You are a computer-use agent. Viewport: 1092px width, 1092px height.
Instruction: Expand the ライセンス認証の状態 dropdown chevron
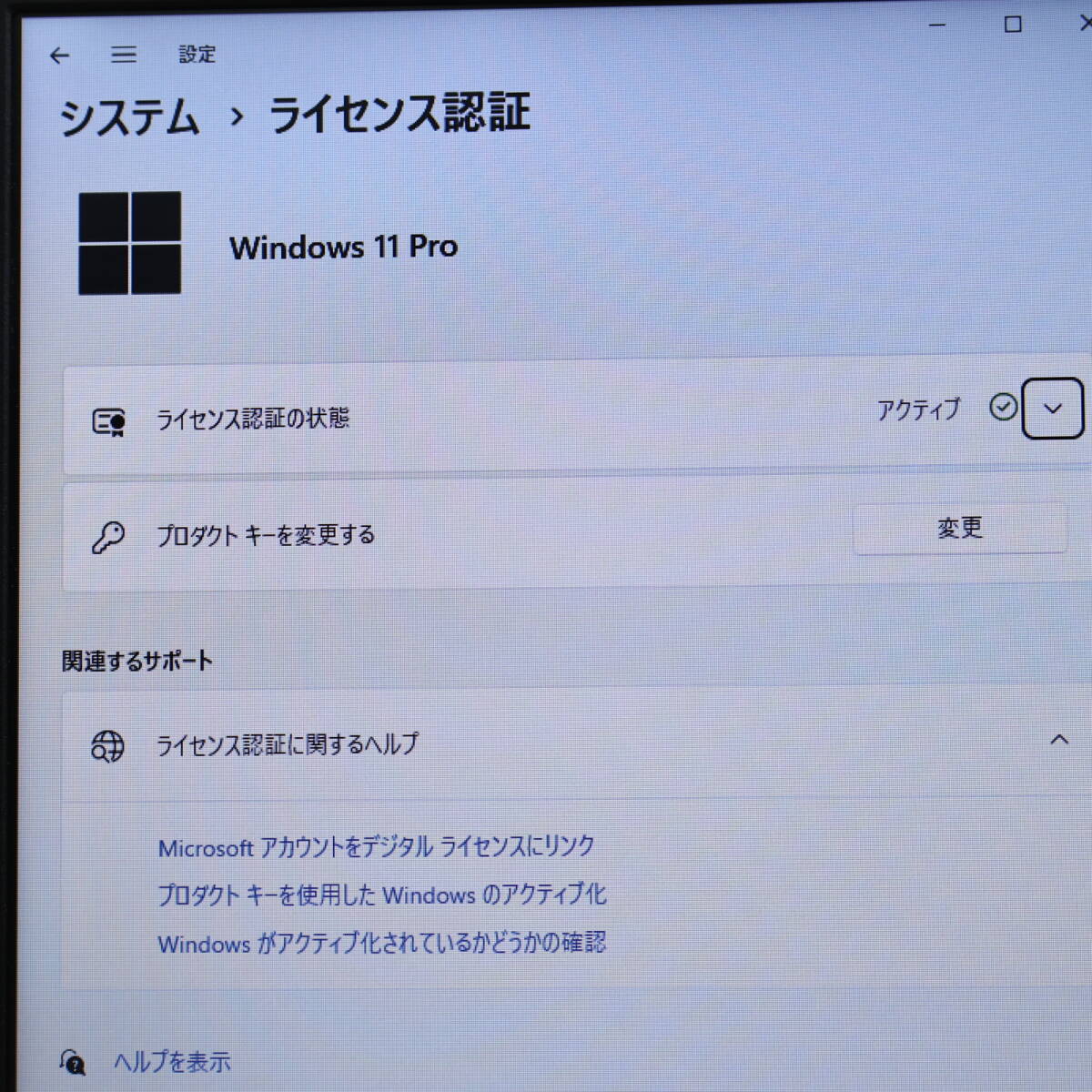1053,409
